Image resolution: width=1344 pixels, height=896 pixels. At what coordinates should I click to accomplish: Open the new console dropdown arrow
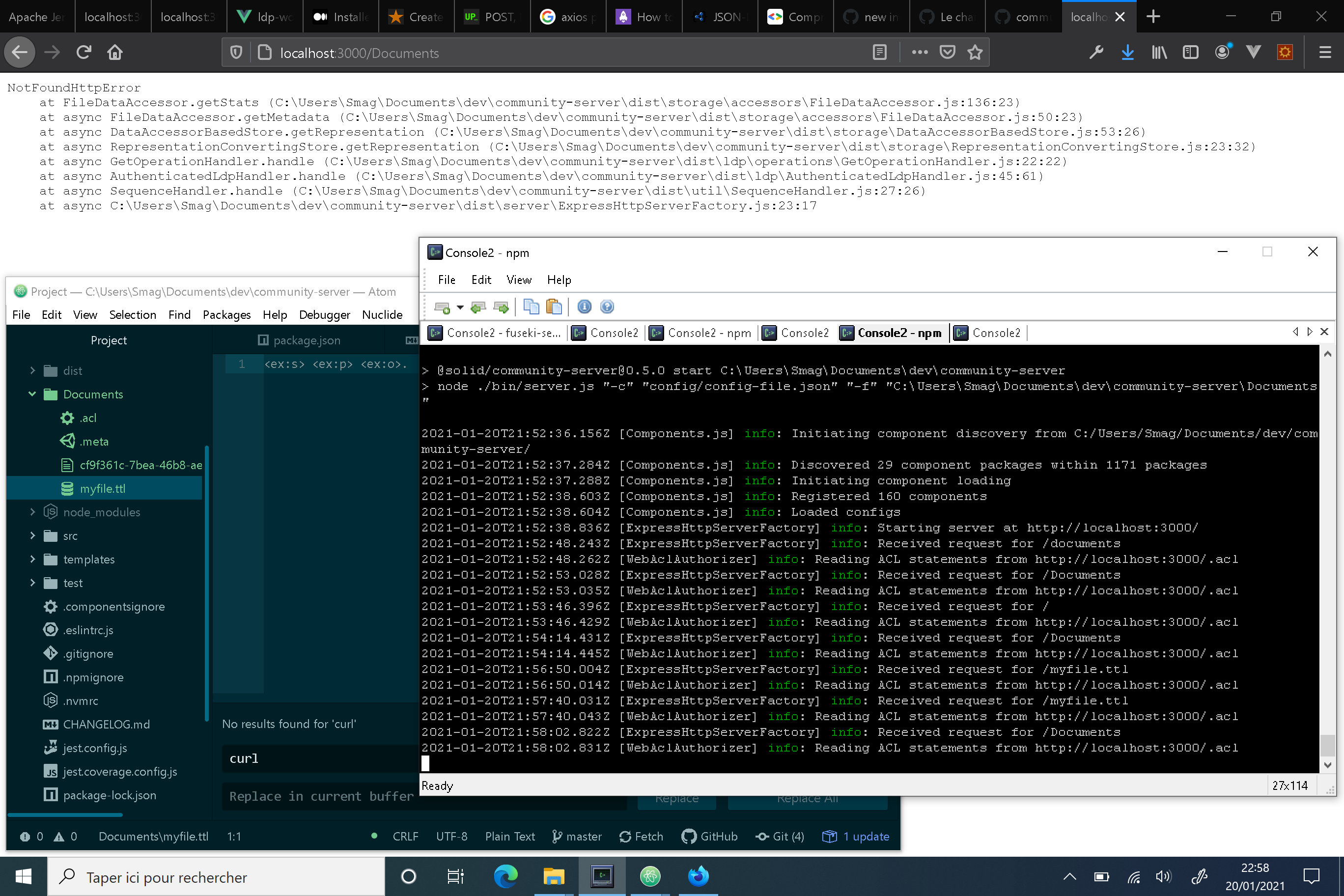click(461, 307)
